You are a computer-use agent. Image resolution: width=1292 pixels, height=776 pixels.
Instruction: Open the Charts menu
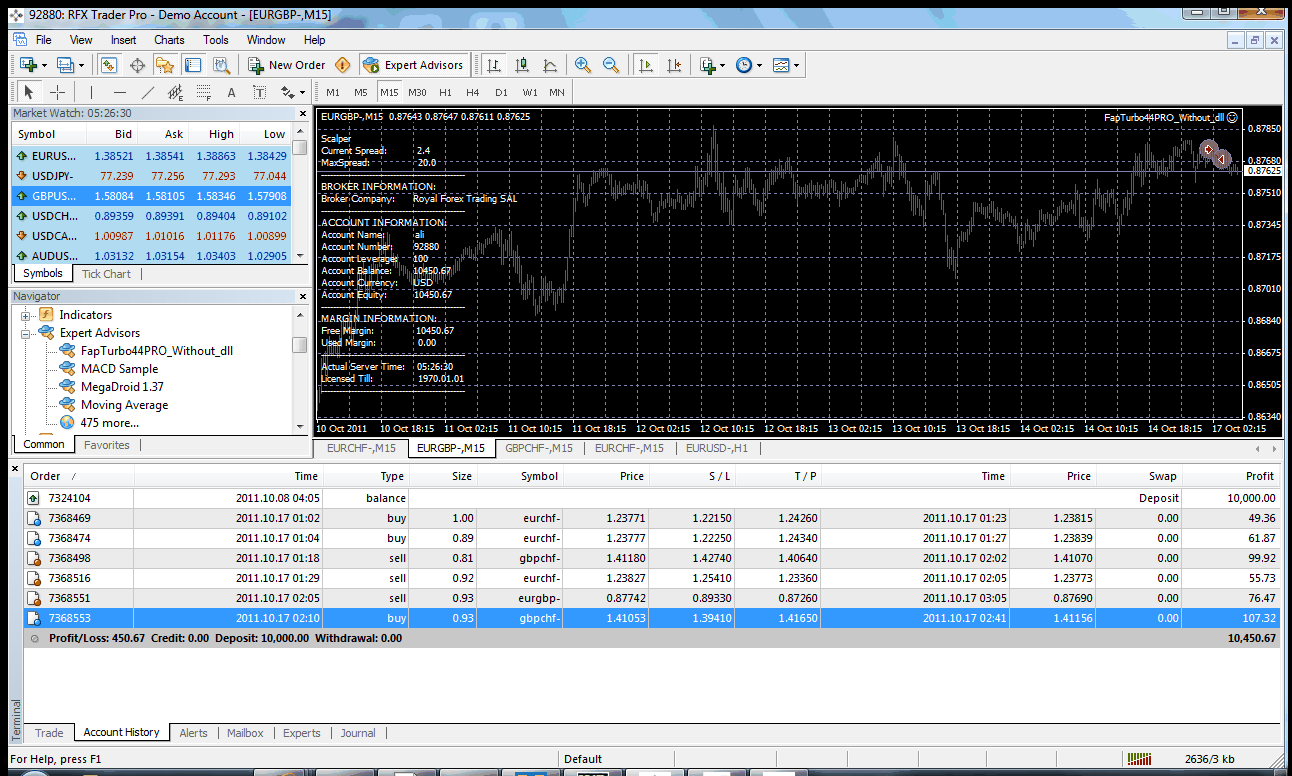coord(169,40)
